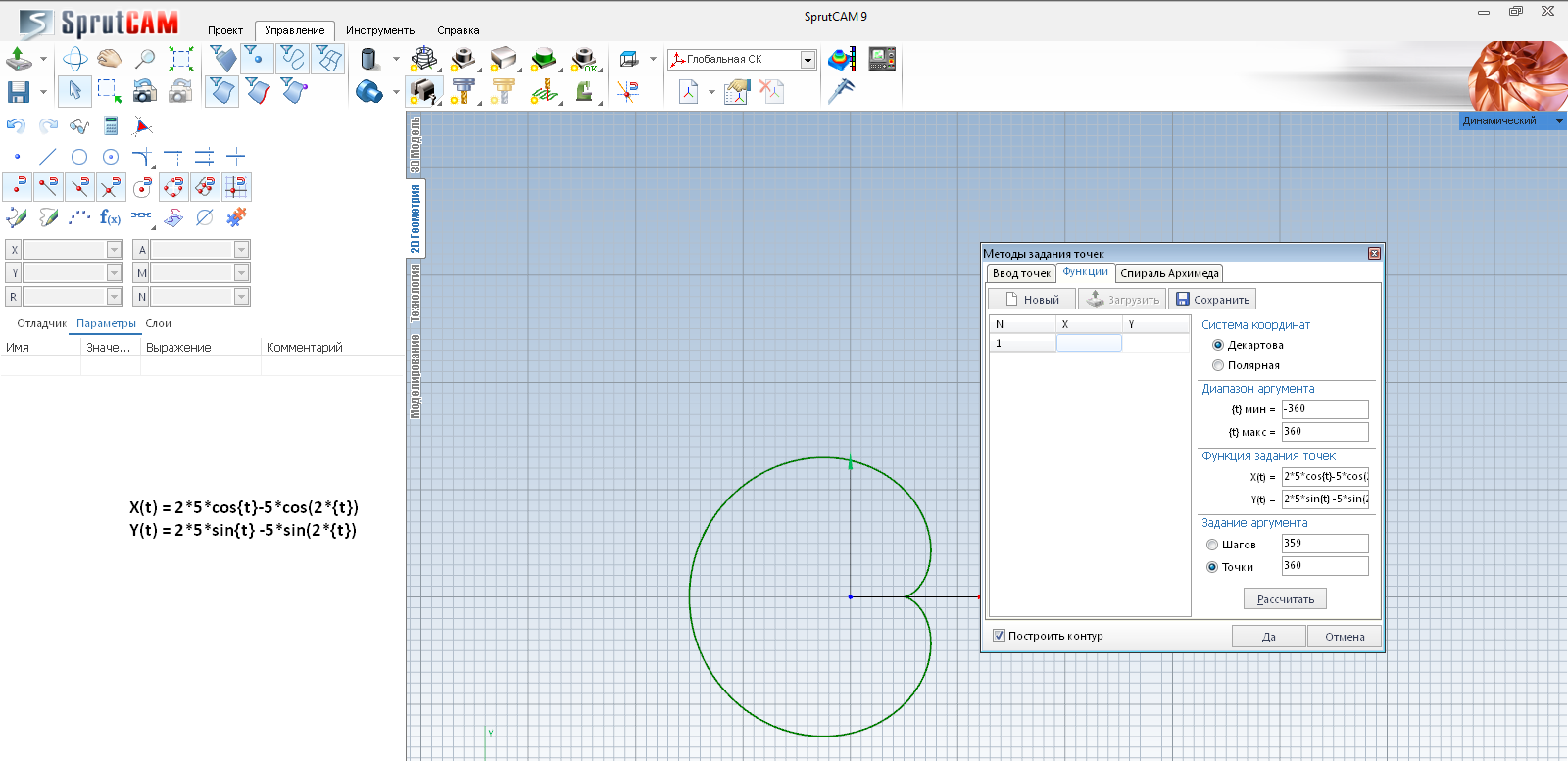Click the zoom magnifier icon
This screenshot has width=1568, height=761.
[x=145, y=59]
